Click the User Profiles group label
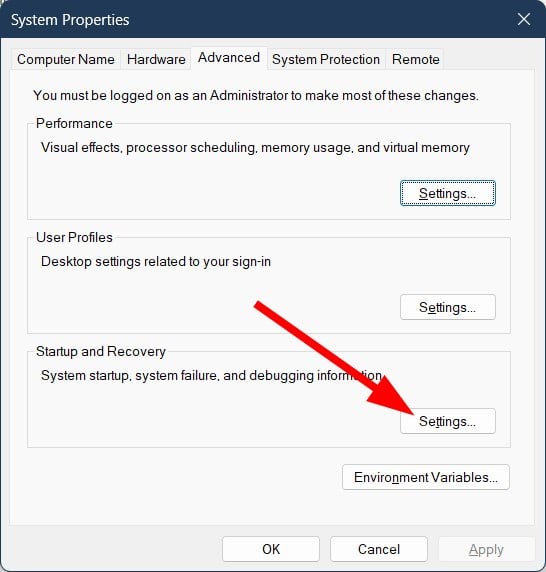This screenshot has height=572, width=546. click(74, 237)
